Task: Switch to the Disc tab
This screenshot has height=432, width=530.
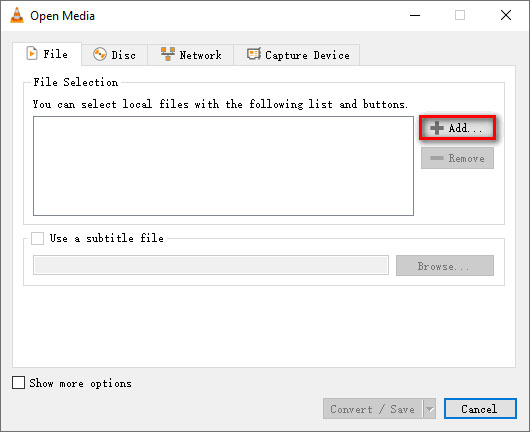Action: (114, 55)
